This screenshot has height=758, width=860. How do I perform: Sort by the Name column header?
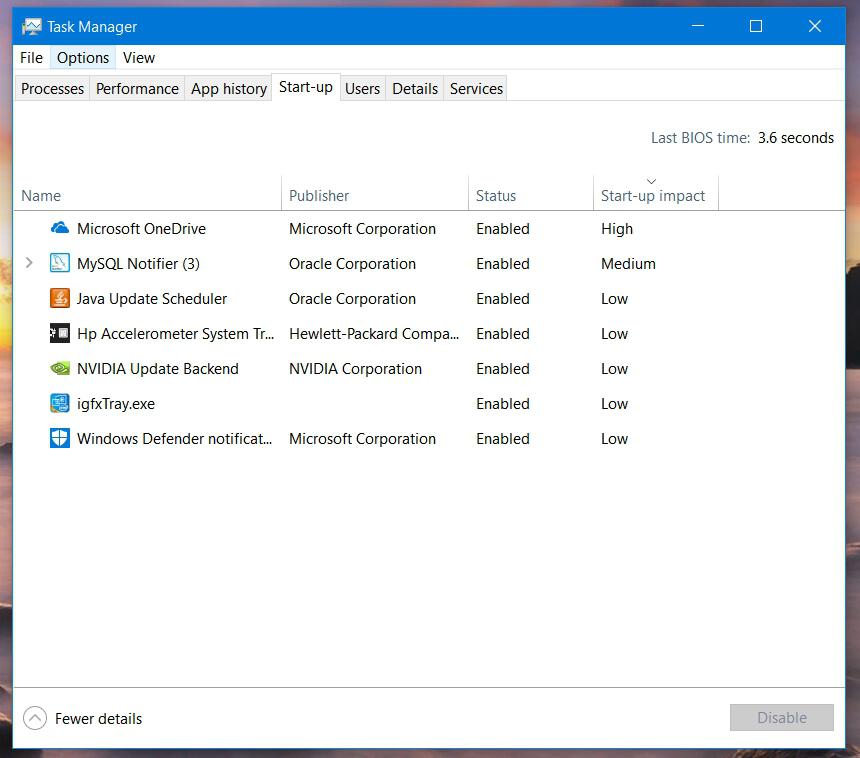pyautogui.click(x=147, y=195)
